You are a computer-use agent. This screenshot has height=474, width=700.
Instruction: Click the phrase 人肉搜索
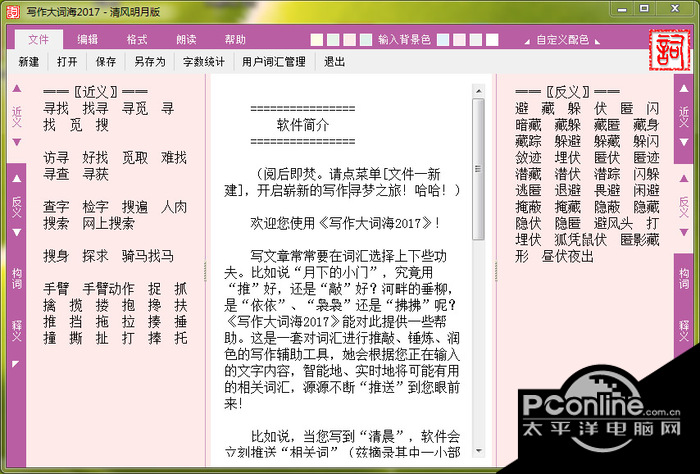[115, 215]
